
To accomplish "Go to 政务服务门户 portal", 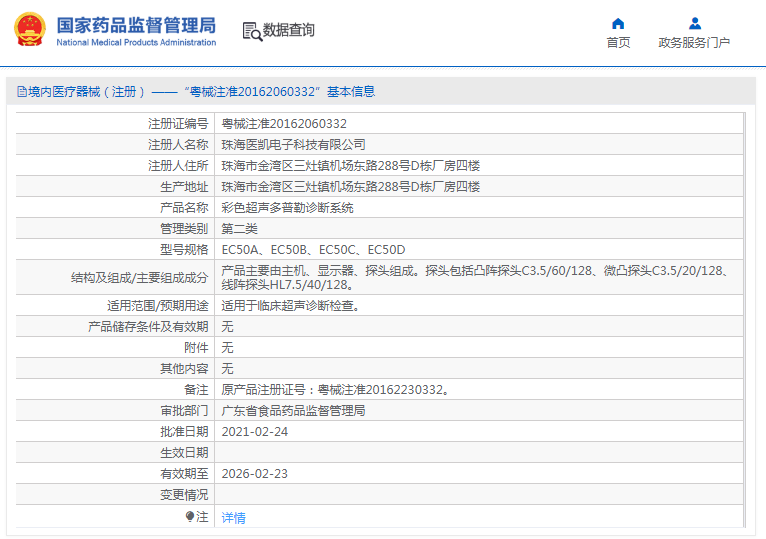I will click(x=694, y=42).
